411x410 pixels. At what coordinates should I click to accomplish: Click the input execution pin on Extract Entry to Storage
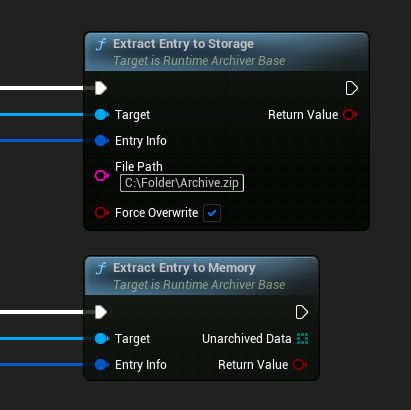pyautogui.click(x=101, y=88)
